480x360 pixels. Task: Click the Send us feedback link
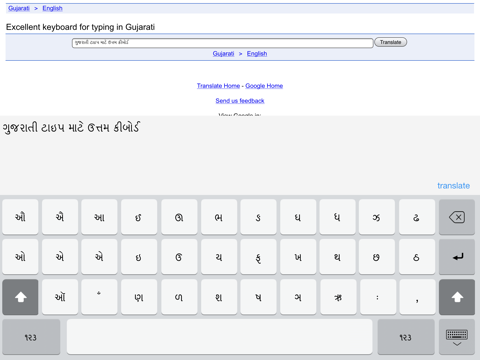[240, 100]
